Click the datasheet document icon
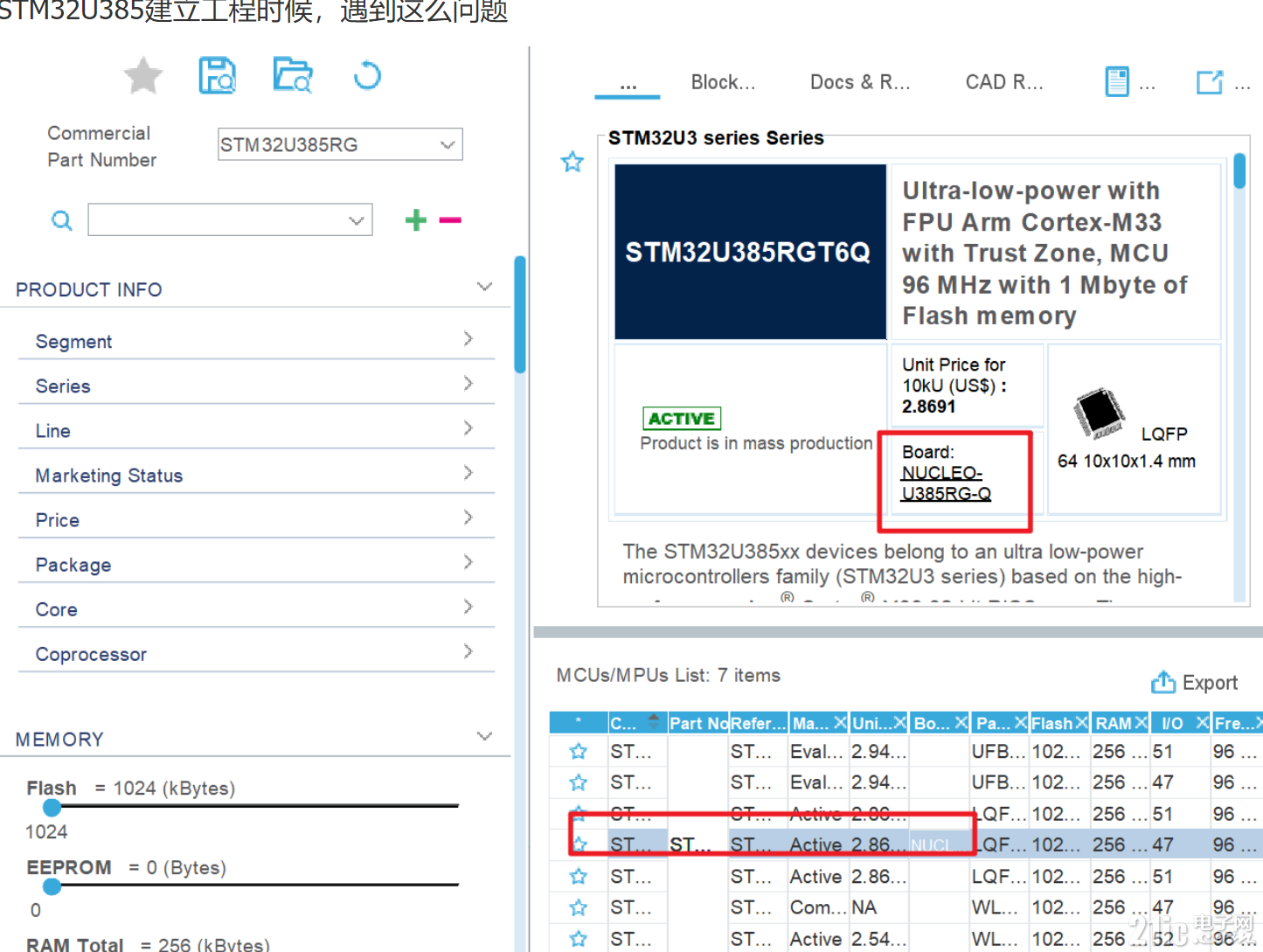1263x952 pixels. click(1117, 82)
